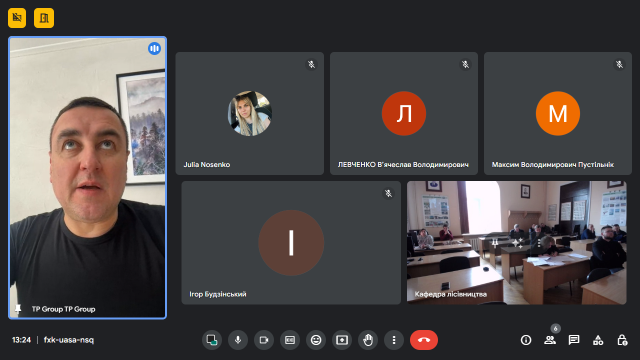Open host controls lock icon
This screenshot has height=360, width=640.
(622, 340)
